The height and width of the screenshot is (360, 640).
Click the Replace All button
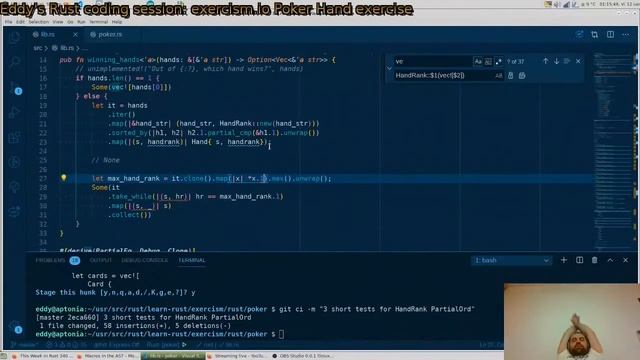pyautogui.click(x=522, y=76)
